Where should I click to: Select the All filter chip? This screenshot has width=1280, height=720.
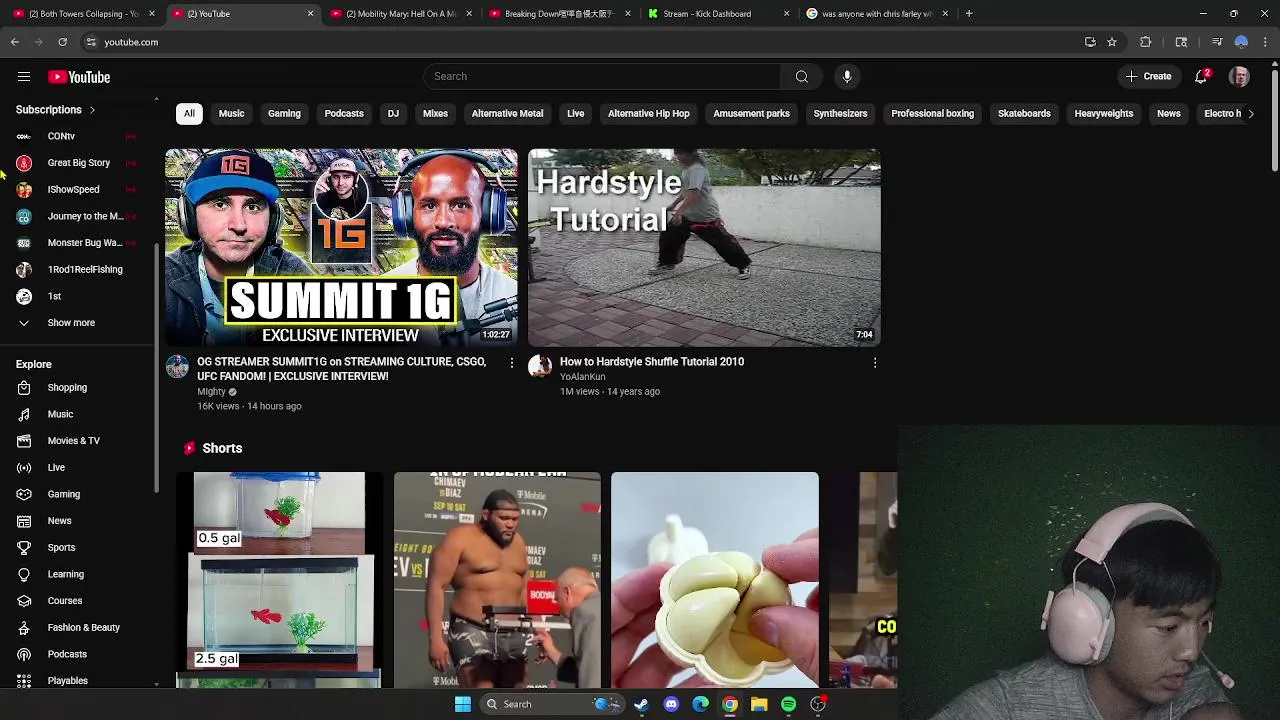(x=189, y=114)
